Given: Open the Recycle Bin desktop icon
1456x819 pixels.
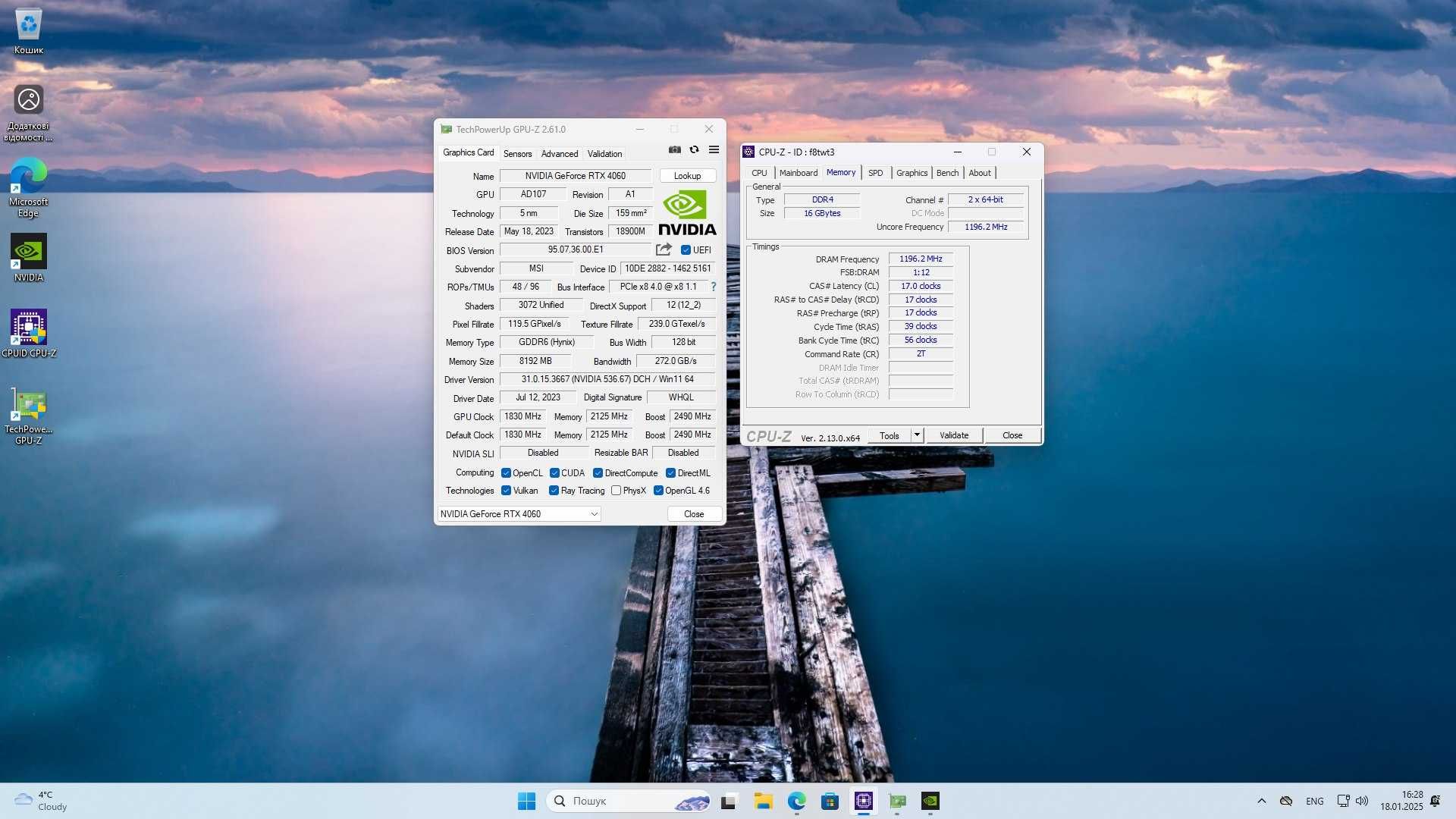Looking at the screenshot, I should point(29,31).
